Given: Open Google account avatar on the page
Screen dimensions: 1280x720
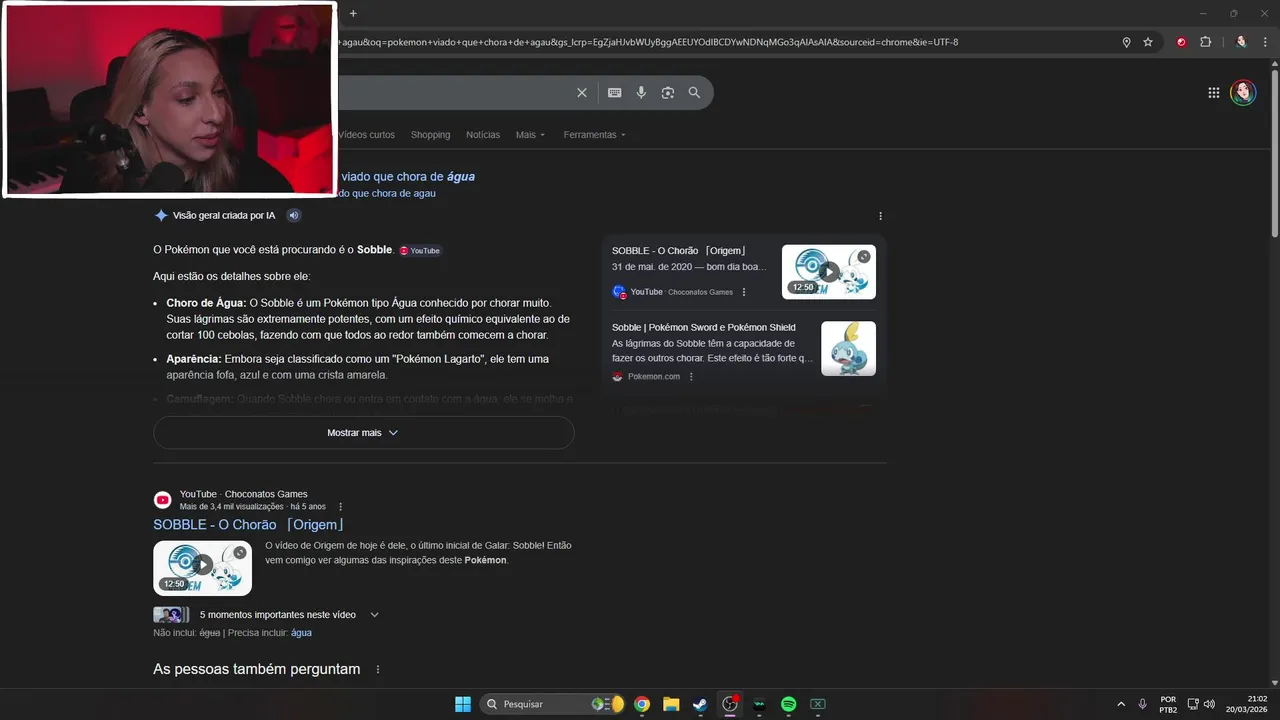Looking at the screenshot, I should (x=1243, y=92).
